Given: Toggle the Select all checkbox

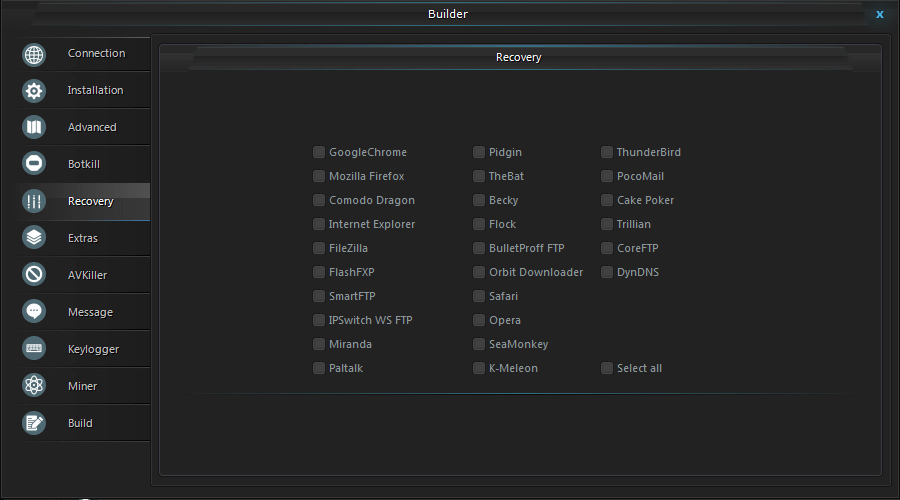Looking at the screenshot, I should pyautogui.click(x=607, y=368).
